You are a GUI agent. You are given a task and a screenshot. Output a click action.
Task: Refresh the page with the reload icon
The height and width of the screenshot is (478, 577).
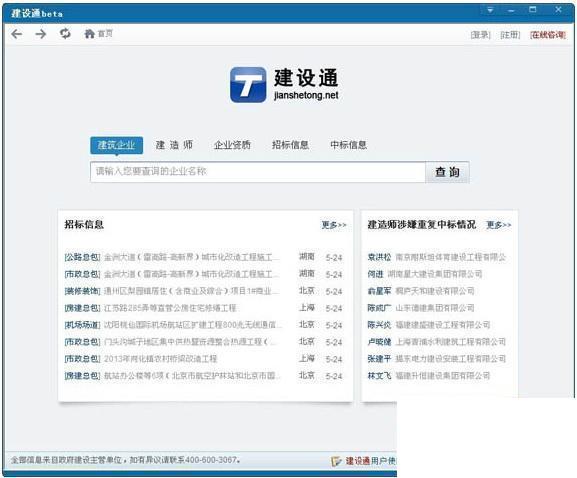tap(65, 34)
